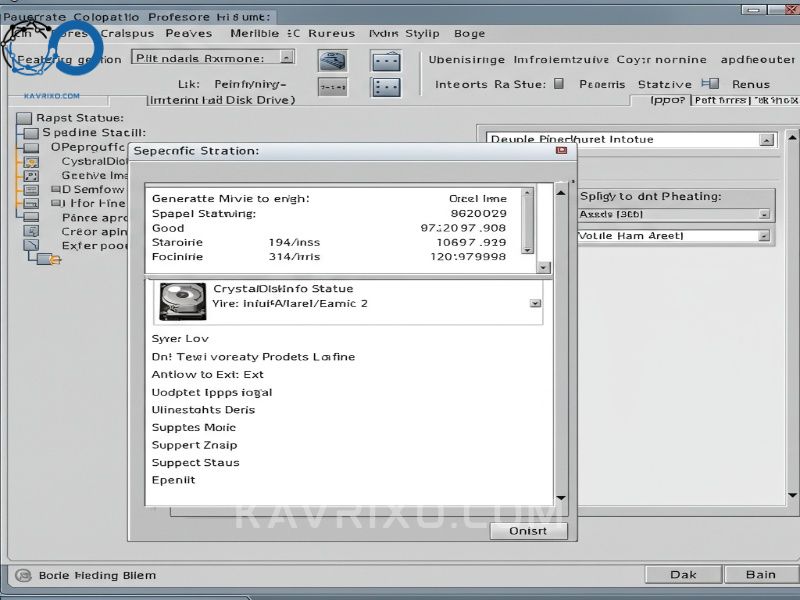Click the dialog scrollbar's down arrow
The image size is (800, 600).
click(562, 498)
